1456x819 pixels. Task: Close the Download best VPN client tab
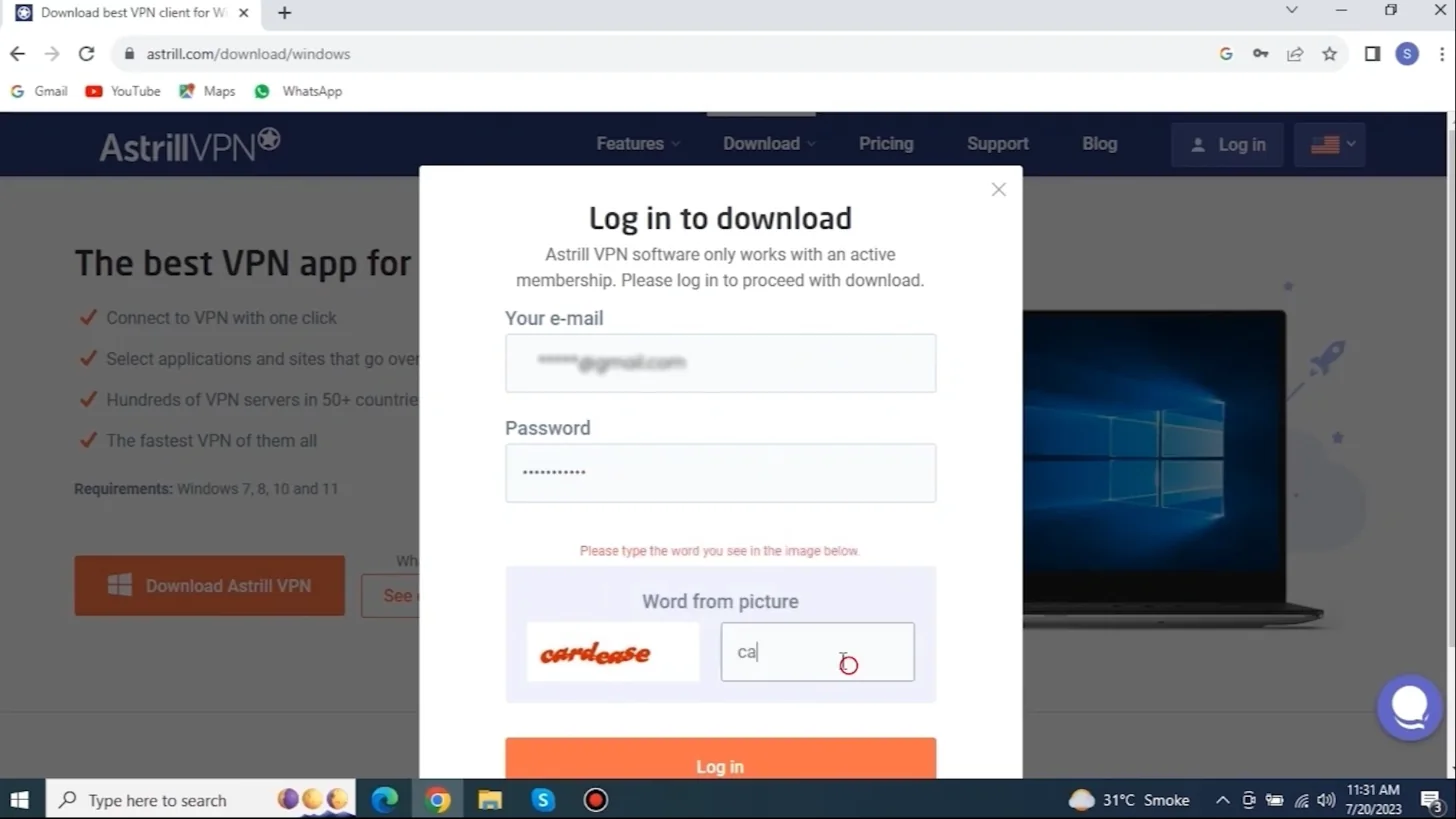243,13
